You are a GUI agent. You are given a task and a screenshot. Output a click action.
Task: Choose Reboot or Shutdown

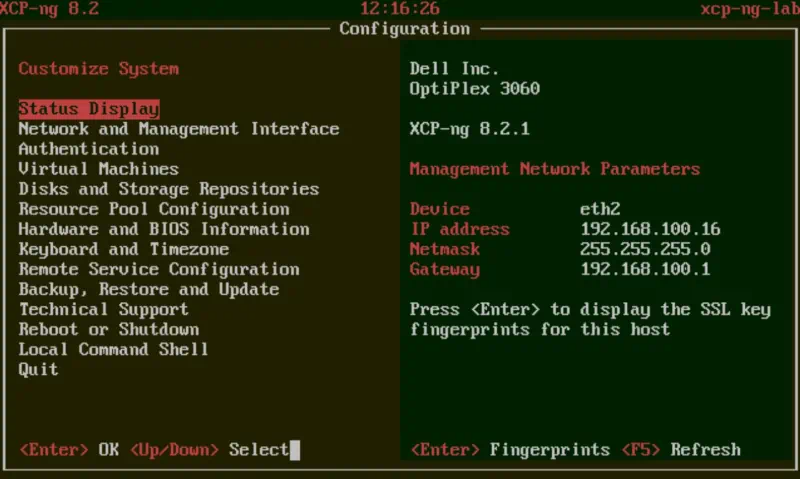tap(109, 330)
